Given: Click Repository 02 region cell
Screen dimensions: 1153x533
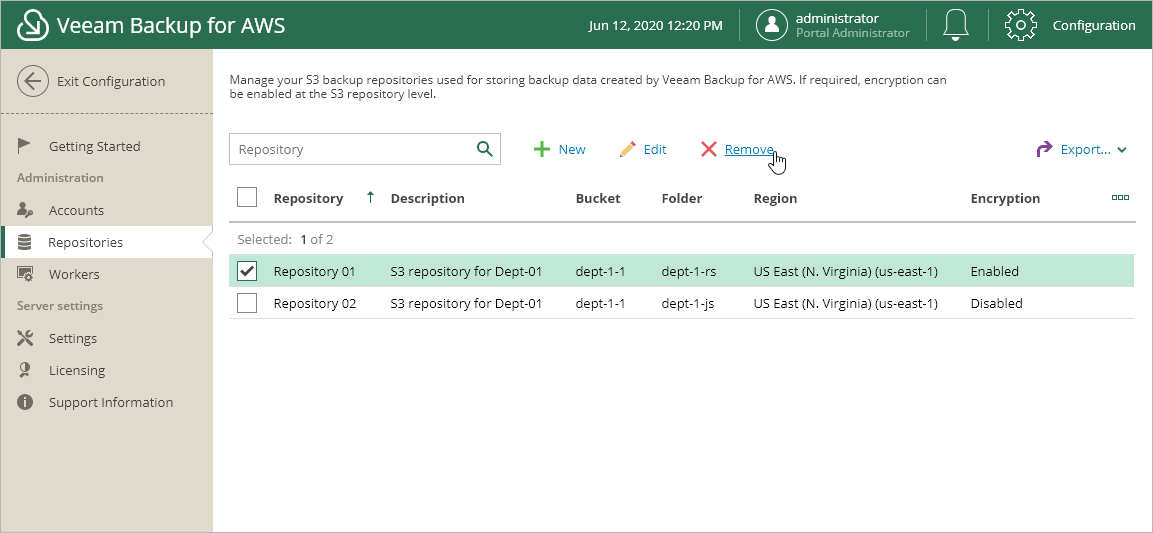Looking at the screenshot, I should click(846, 303).
